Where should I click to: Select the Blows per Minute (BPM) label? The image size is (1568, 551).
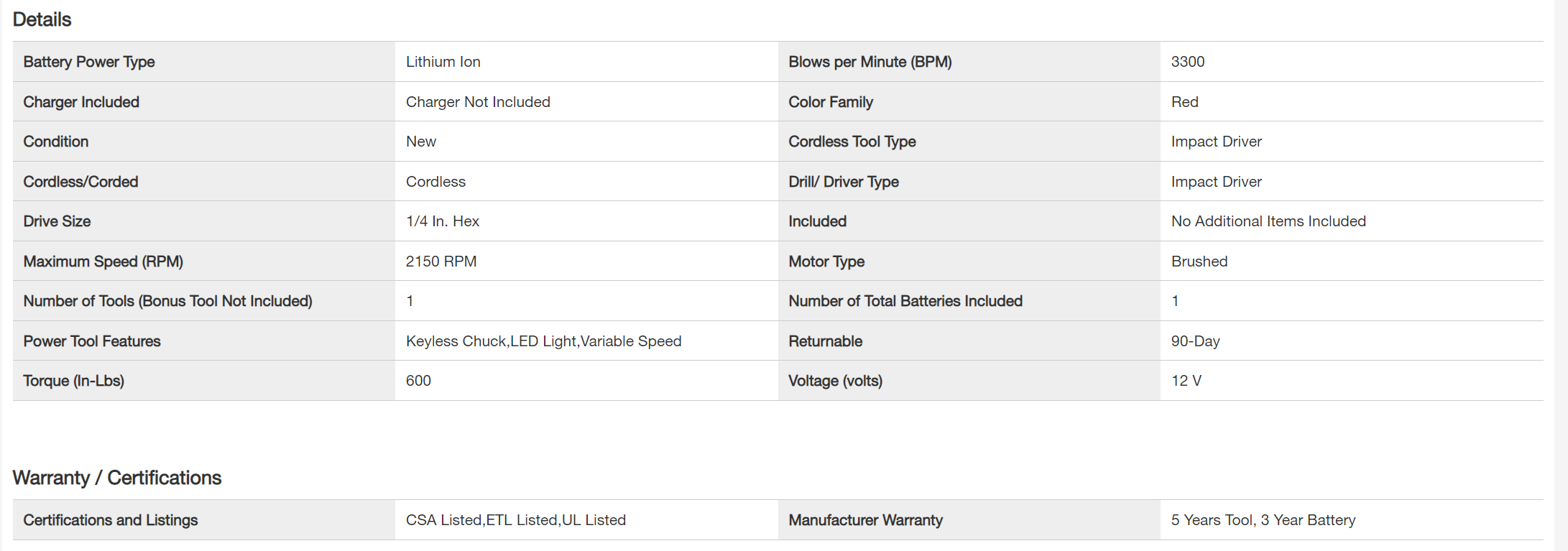[x=870, y=62]
